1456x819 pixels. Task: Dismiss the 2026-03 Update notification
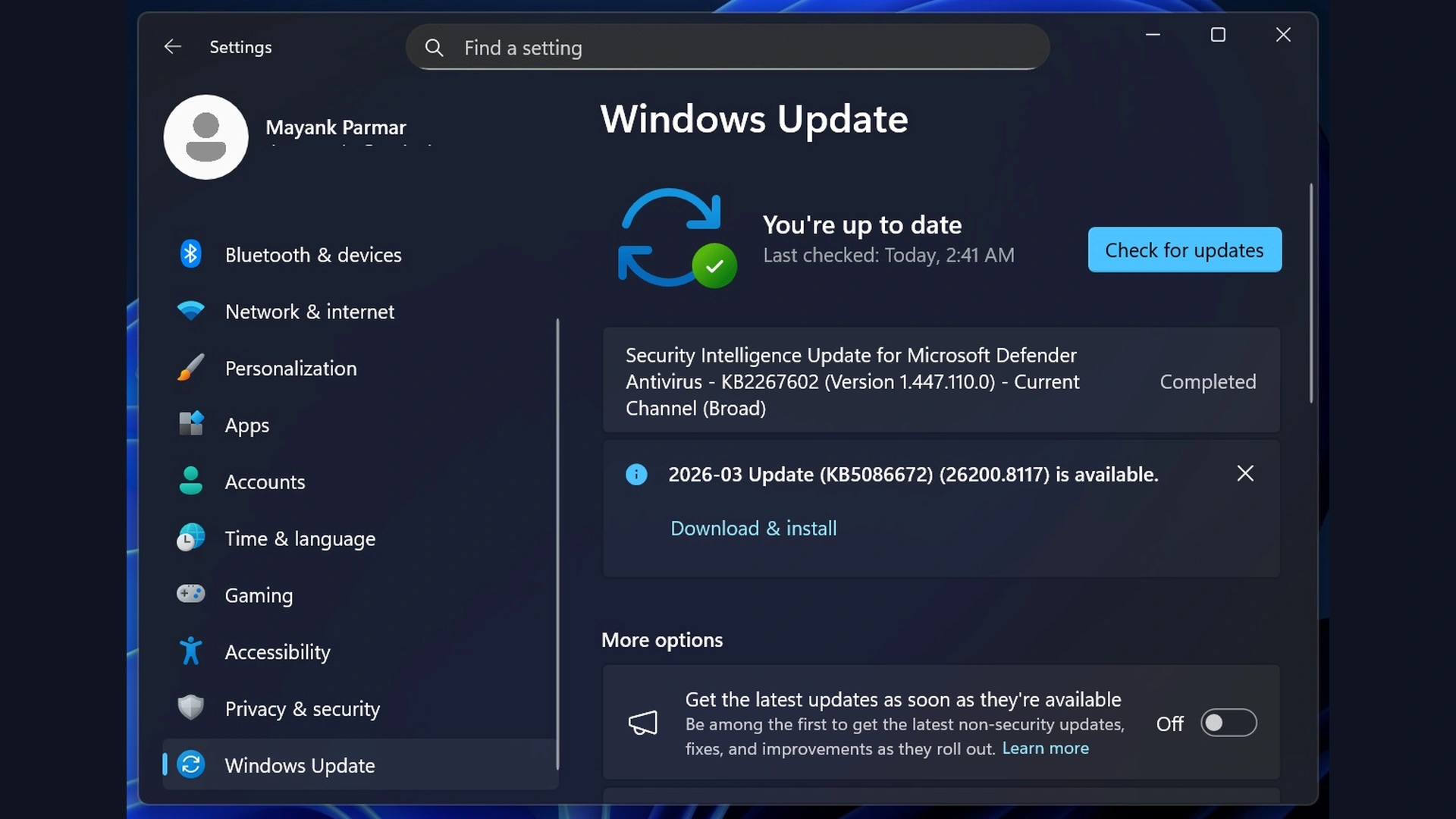tap(1246, 473)
